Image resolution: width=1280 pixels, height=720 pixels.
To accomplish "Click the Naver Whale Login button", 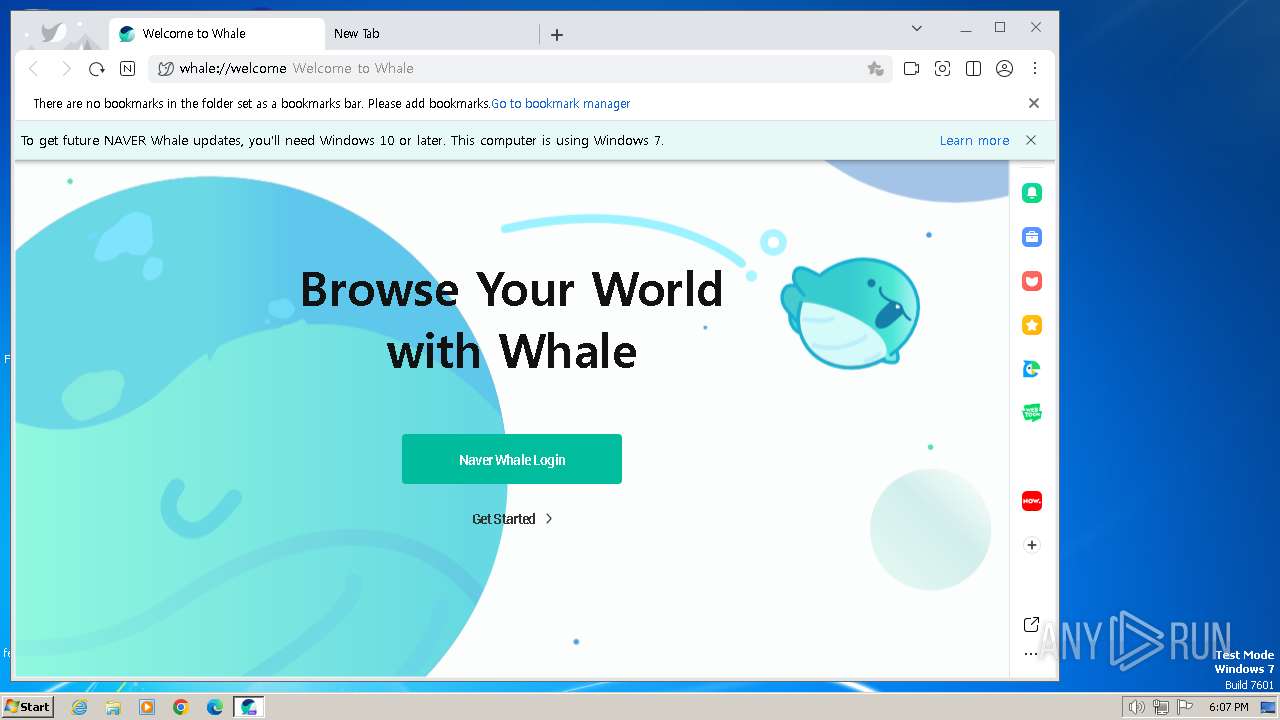I will click(512, 459).
